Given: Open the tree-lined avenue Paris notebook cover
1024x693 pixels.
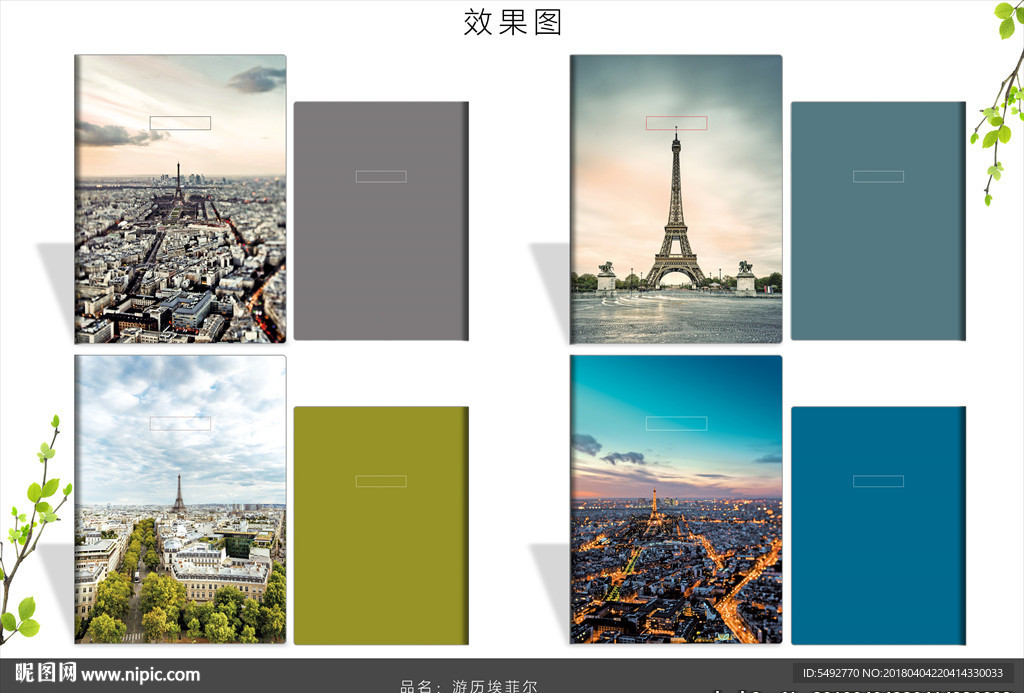Looking at the screenshot, I should pos(180,500).
